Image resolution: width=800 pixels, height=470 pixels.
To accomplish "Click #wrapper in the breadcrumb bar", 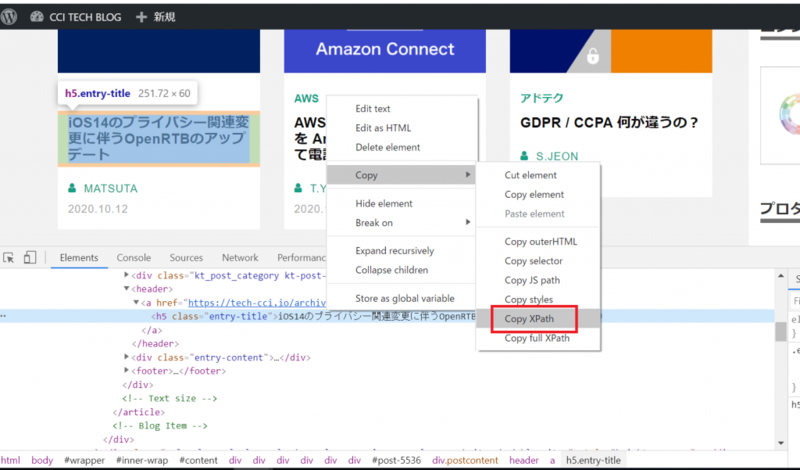I will pyautogui.click(x=84, y=460).
